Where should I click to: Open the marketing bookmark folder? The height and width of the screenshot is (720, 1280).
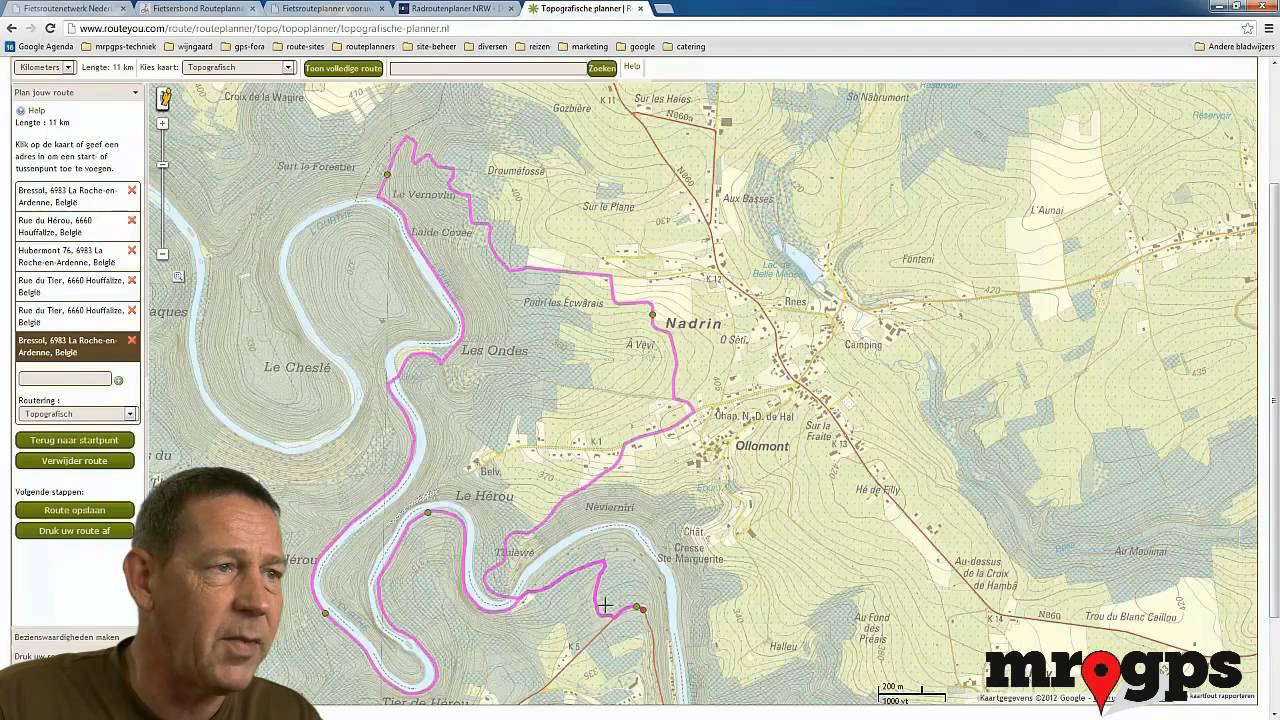(583, 47)
